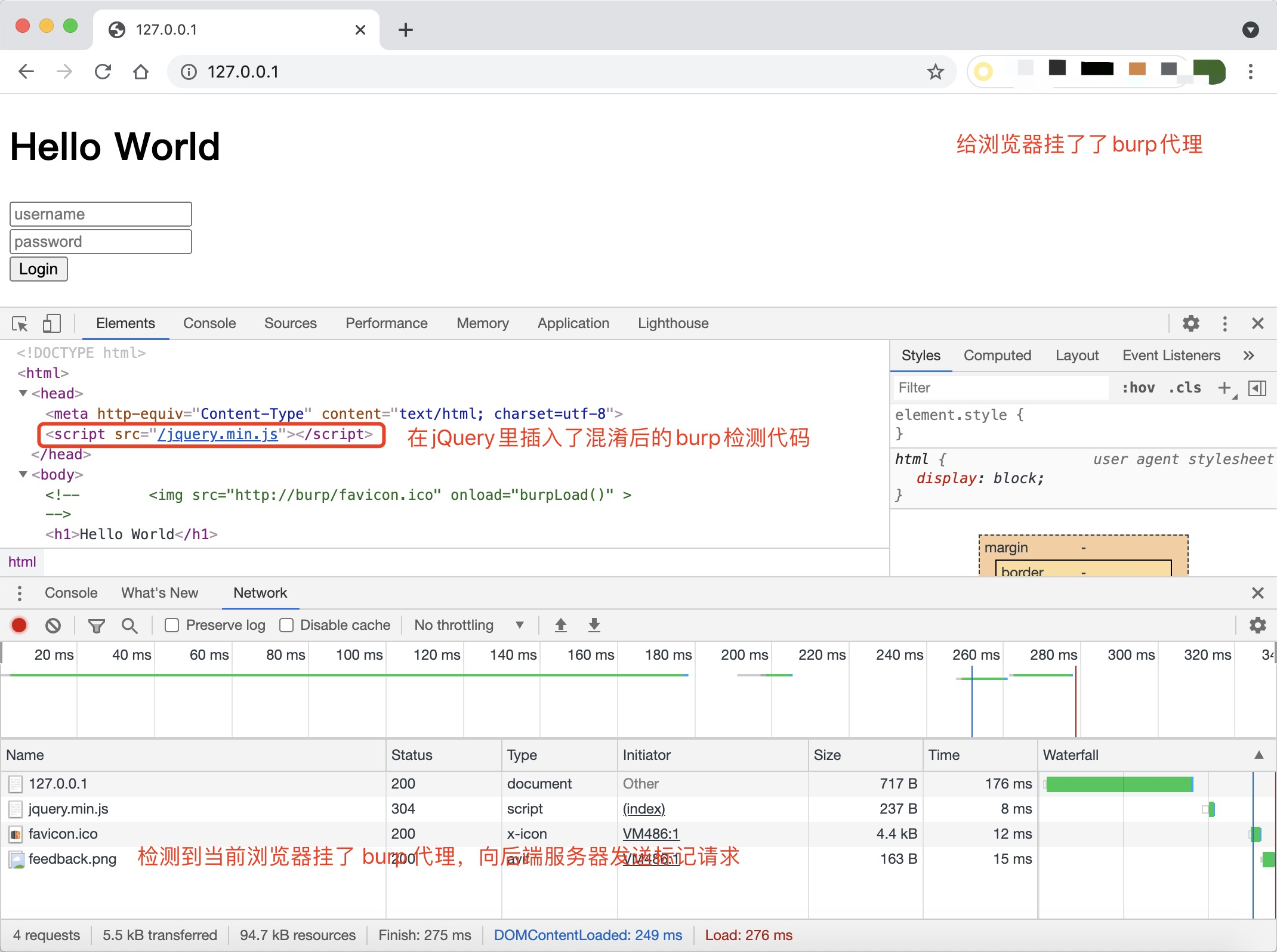Enable the Preserve log checkbox

pyautogui.click(x=172, y=625)
